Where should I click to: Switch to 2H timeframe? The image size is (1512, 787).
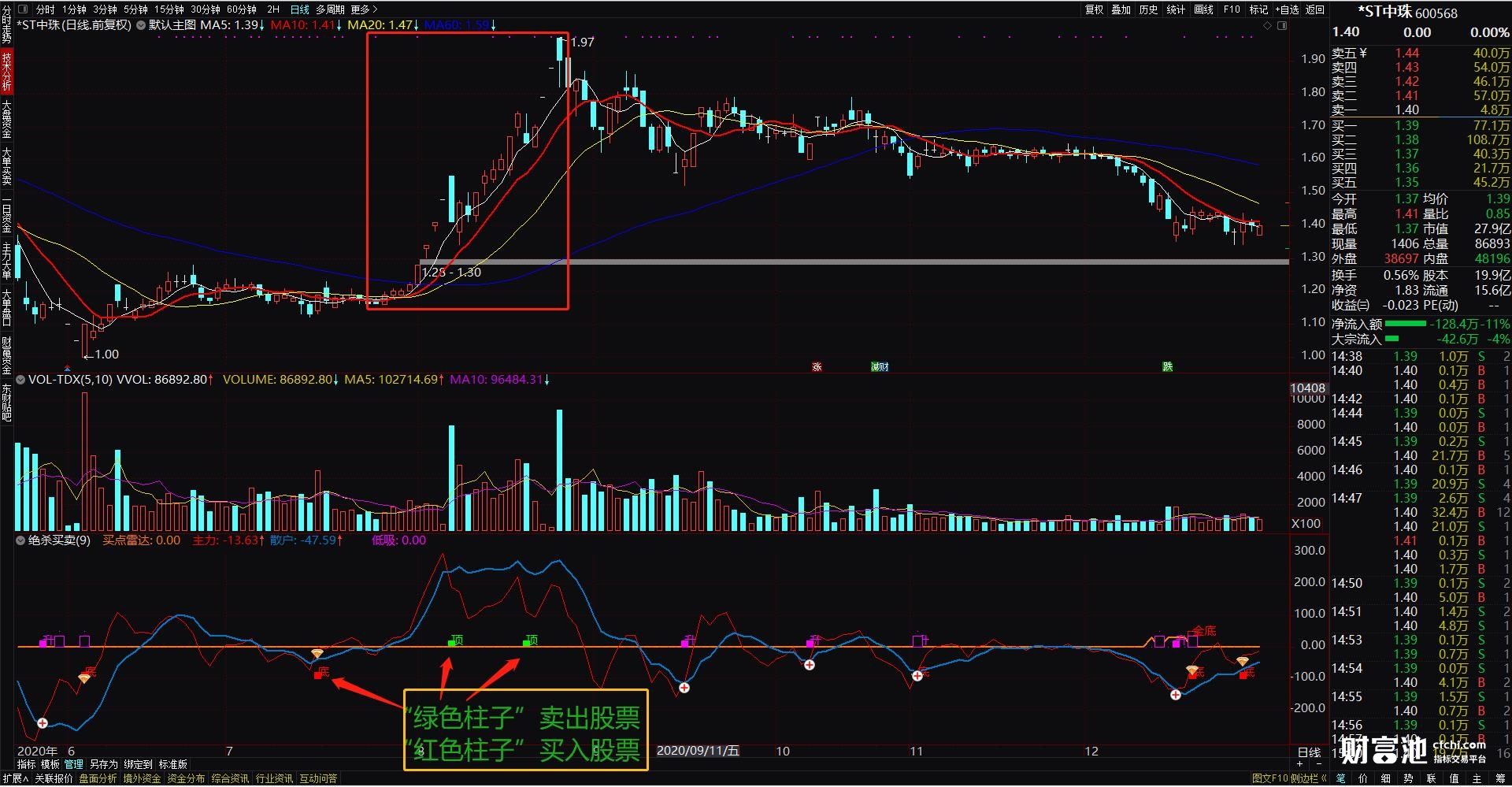tap(273, 9)
